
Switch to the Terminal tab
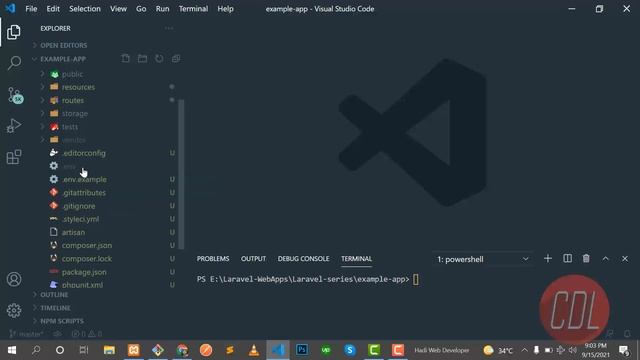point(356,259)
